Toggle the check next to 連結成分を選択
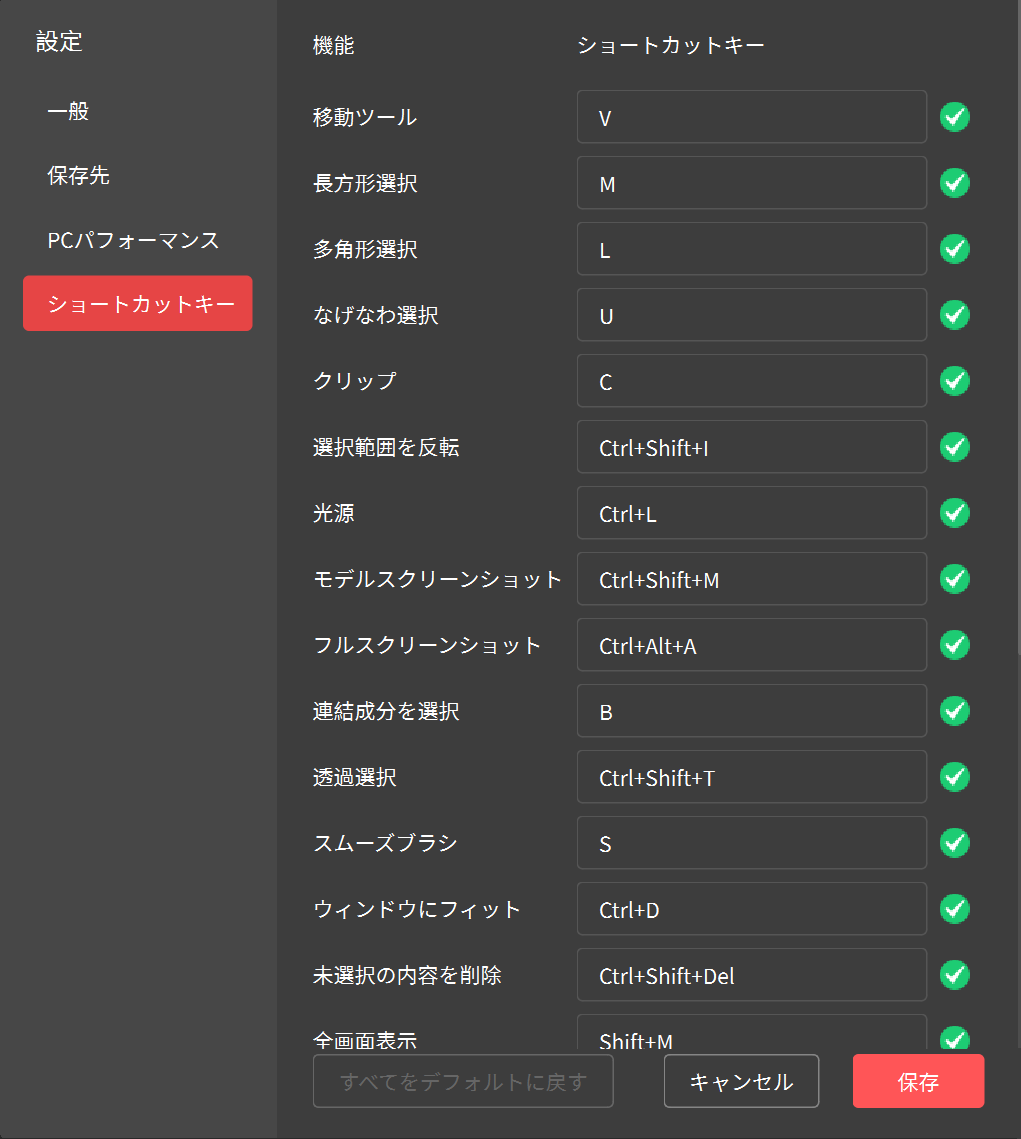1021x1139 pixels. pyautogui.click(x=954, y=711)
